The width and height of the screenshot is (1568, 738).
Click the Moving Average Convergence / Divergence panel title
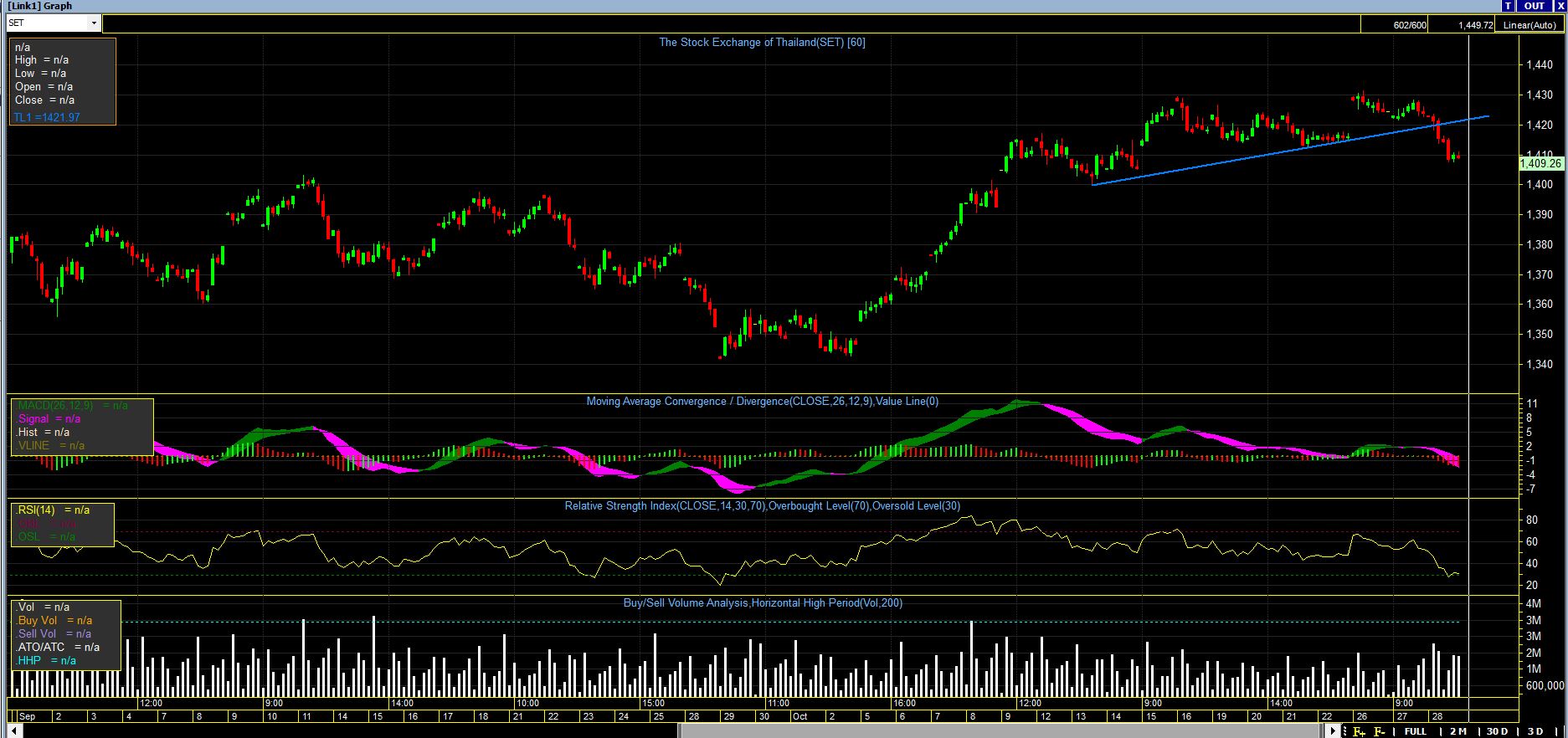[x=762, y=402]
